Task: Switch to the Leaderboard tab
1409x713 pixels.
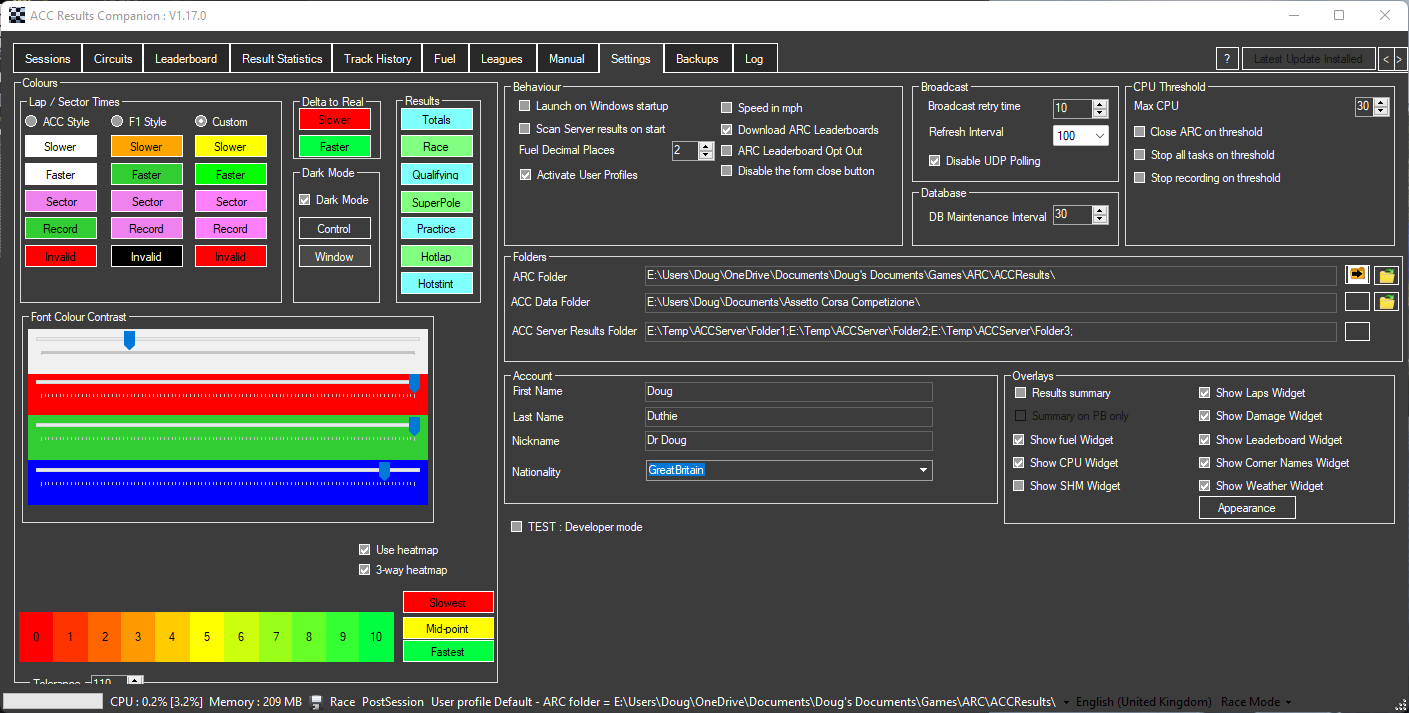Action: point(186,59)
